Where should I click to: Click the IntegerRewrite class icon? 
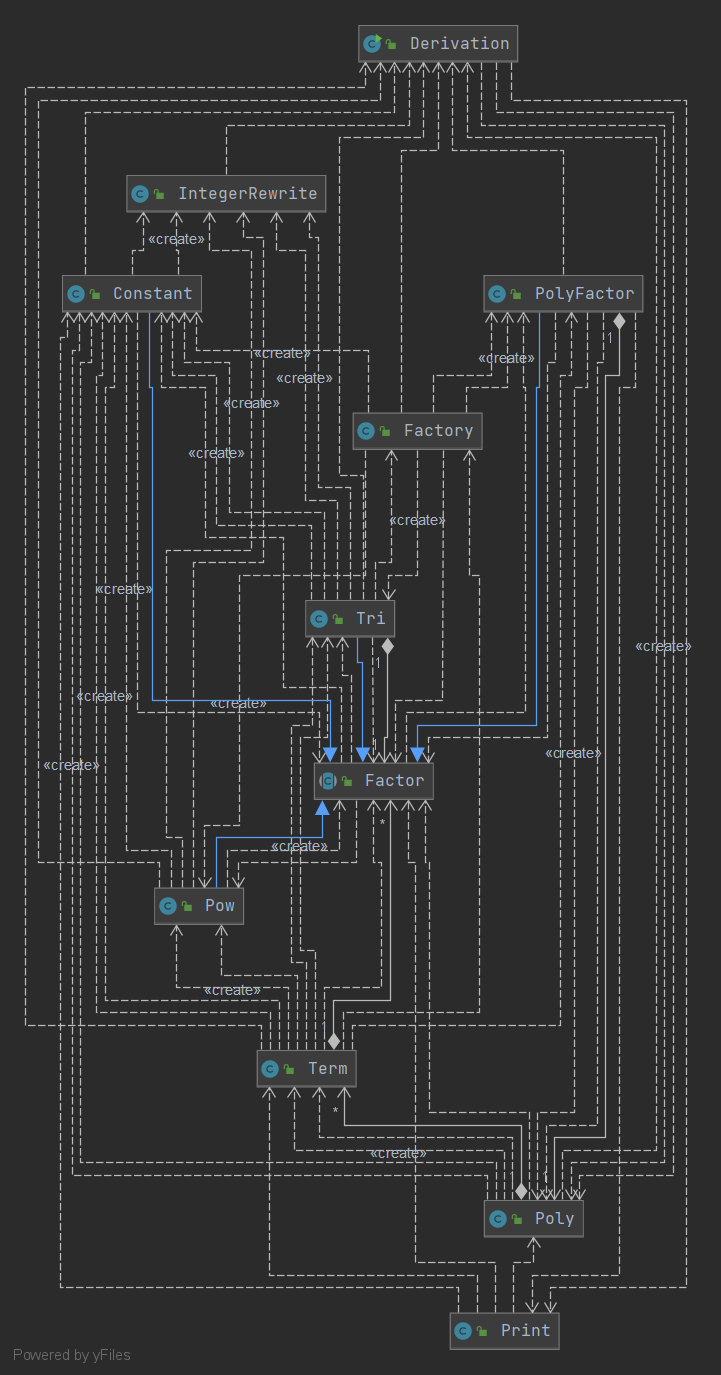click(140, 194)
